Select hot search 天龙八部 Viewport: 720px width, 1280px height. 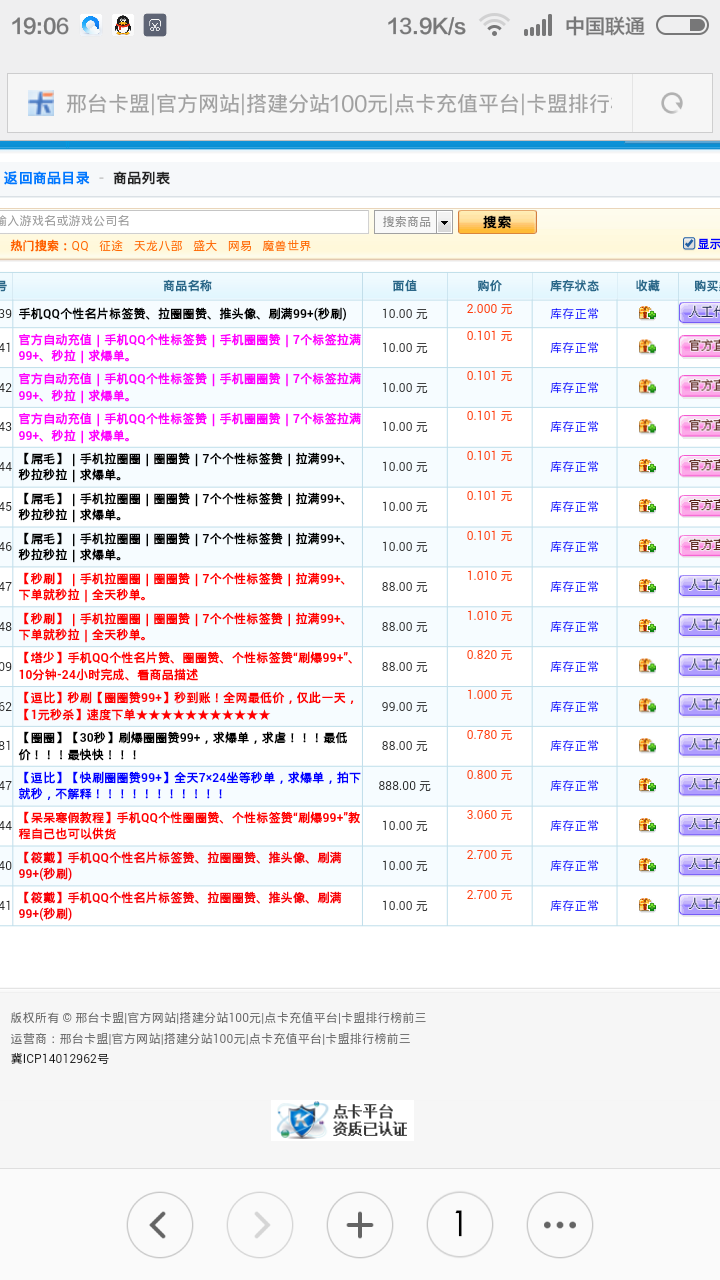(x=158, y=246)
